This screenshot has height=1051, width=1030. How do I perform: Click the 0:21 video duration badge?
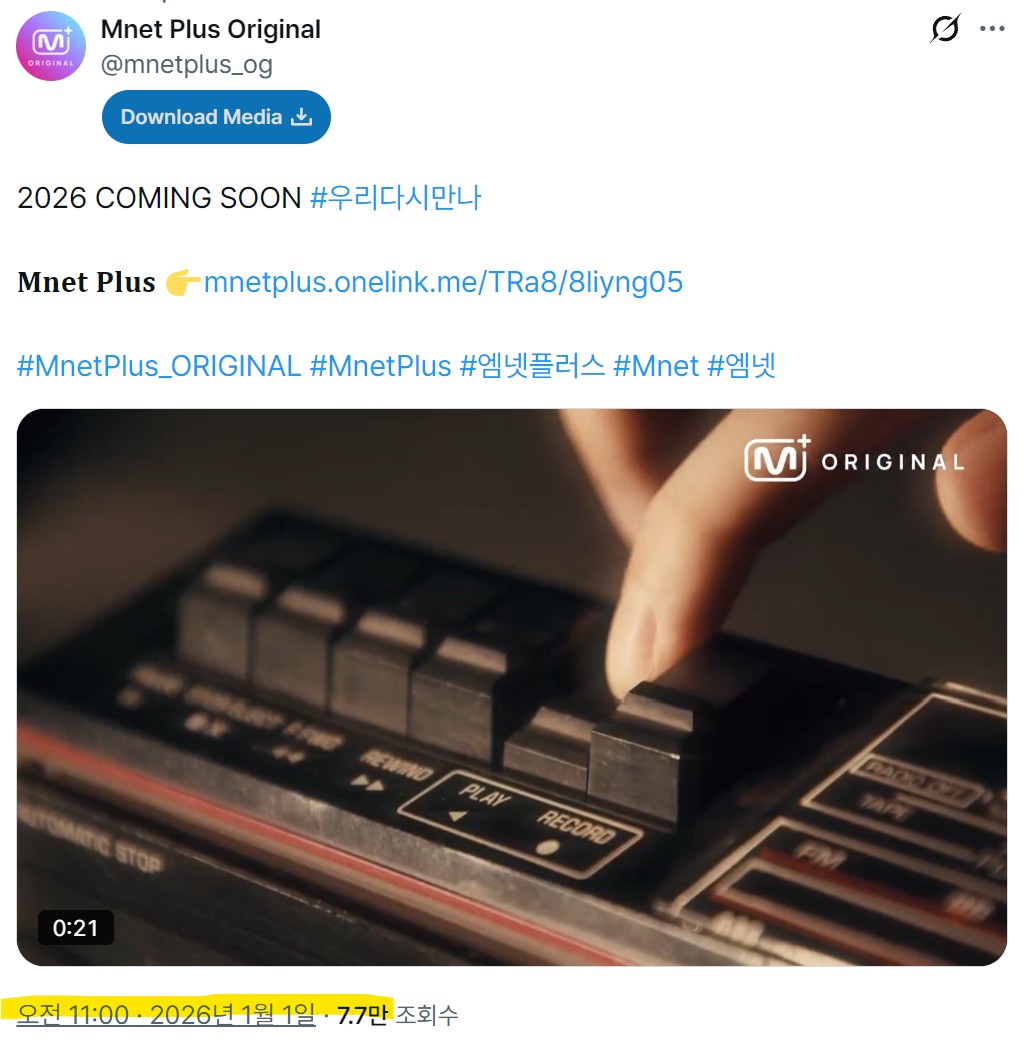[x=76, y=928]
